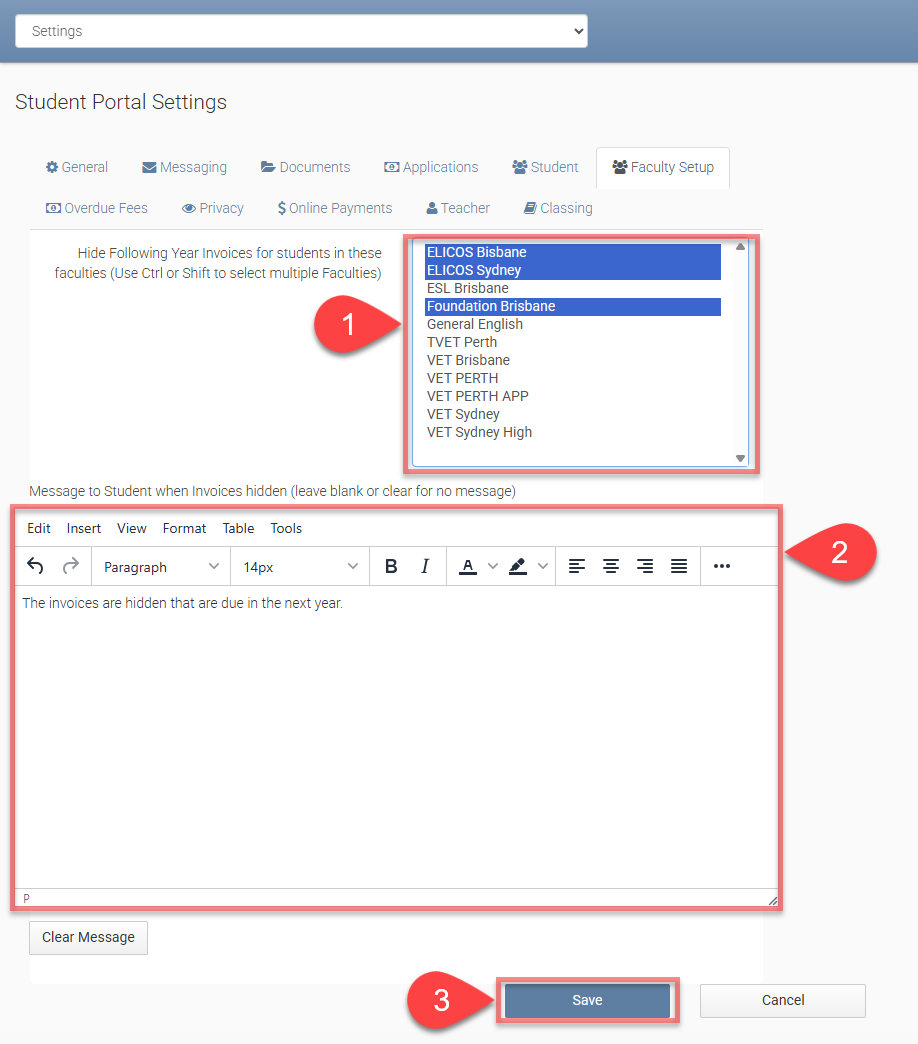
Task: Expand the Paragraph format dropdown
Action: click(161, 567)
